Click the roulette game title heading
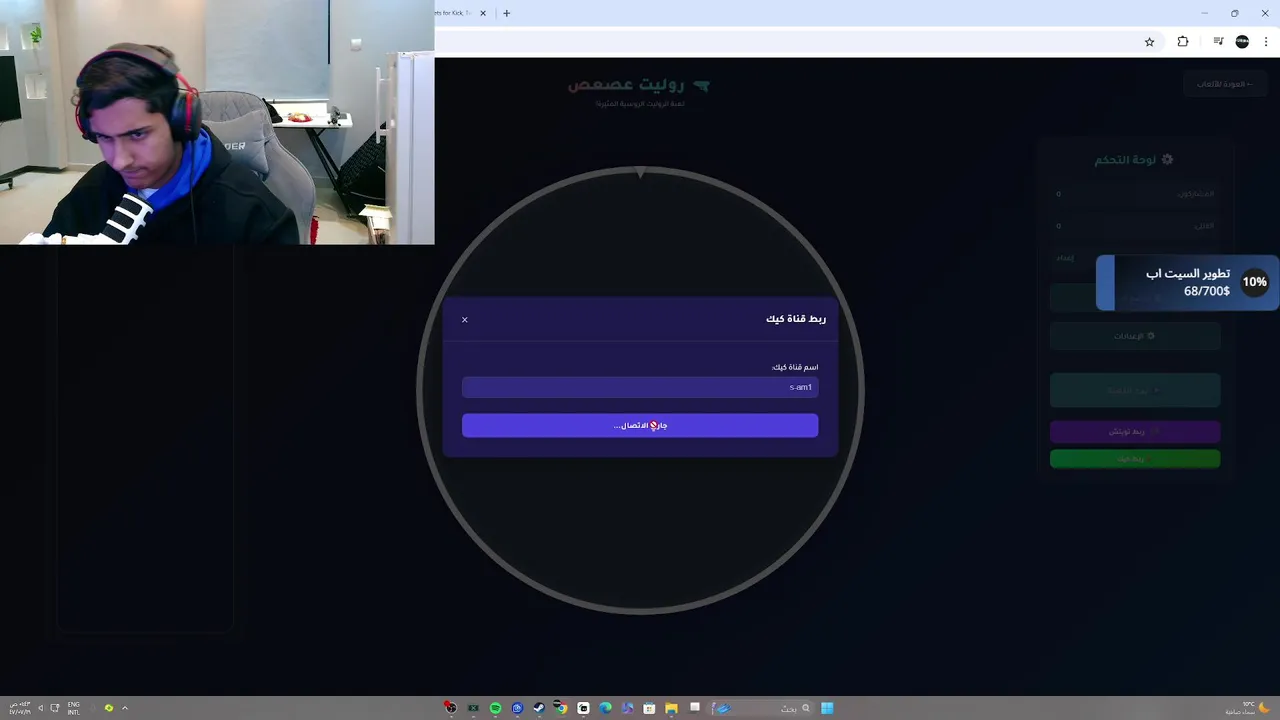The width and height of the screenshot is (1280, 720). [639, 85]
